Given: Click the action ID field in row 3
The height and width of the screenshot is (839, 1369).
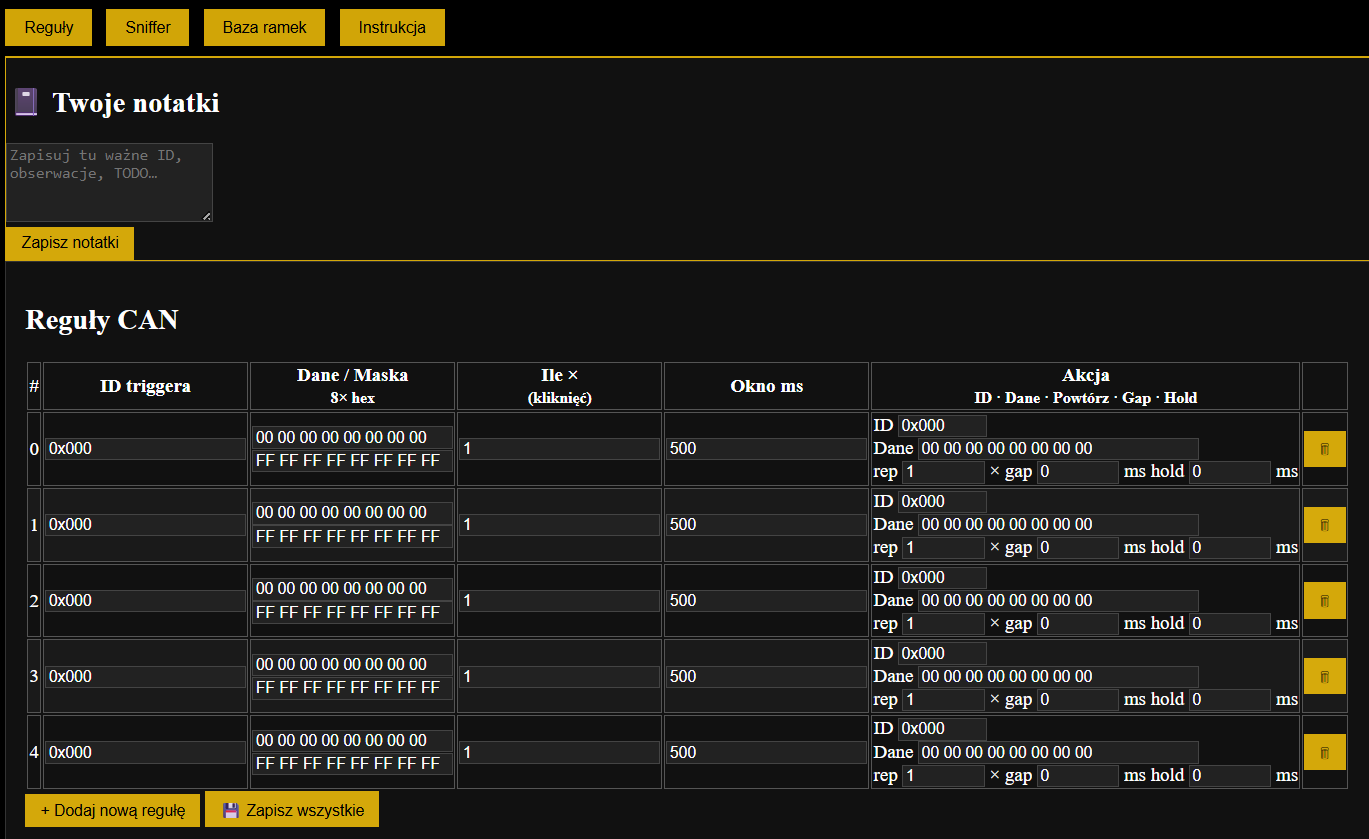Looking at the screenshot, I should (942, 654).
